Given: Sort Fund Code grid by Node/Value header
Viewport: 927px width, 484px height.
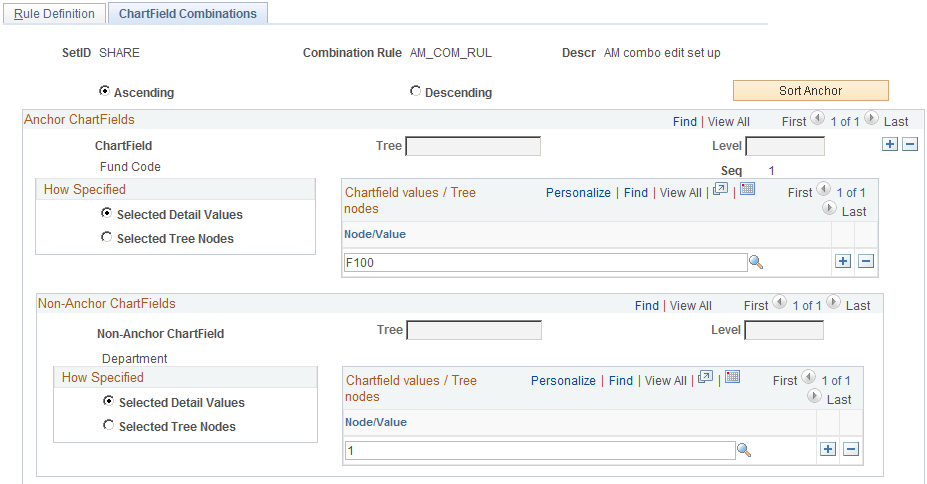Looking at the screenshot, I should (x=375, y=234).
